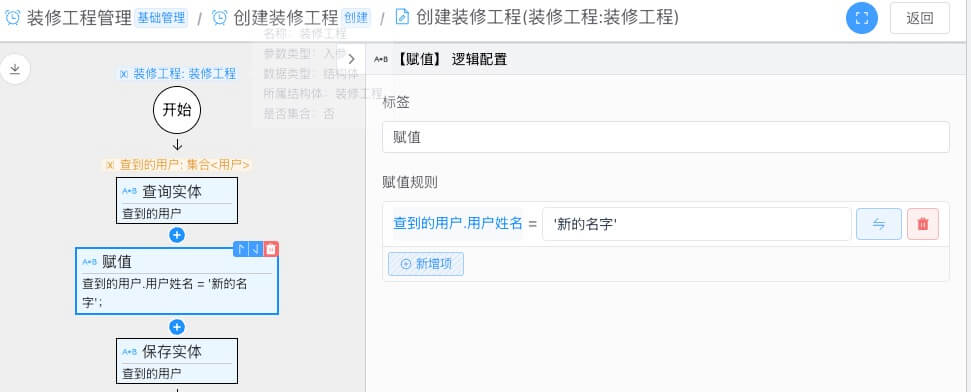Click the 装修工程: 装修工程 parameter tag
This screenshot has height=392, width=971.
coord(178,74)
